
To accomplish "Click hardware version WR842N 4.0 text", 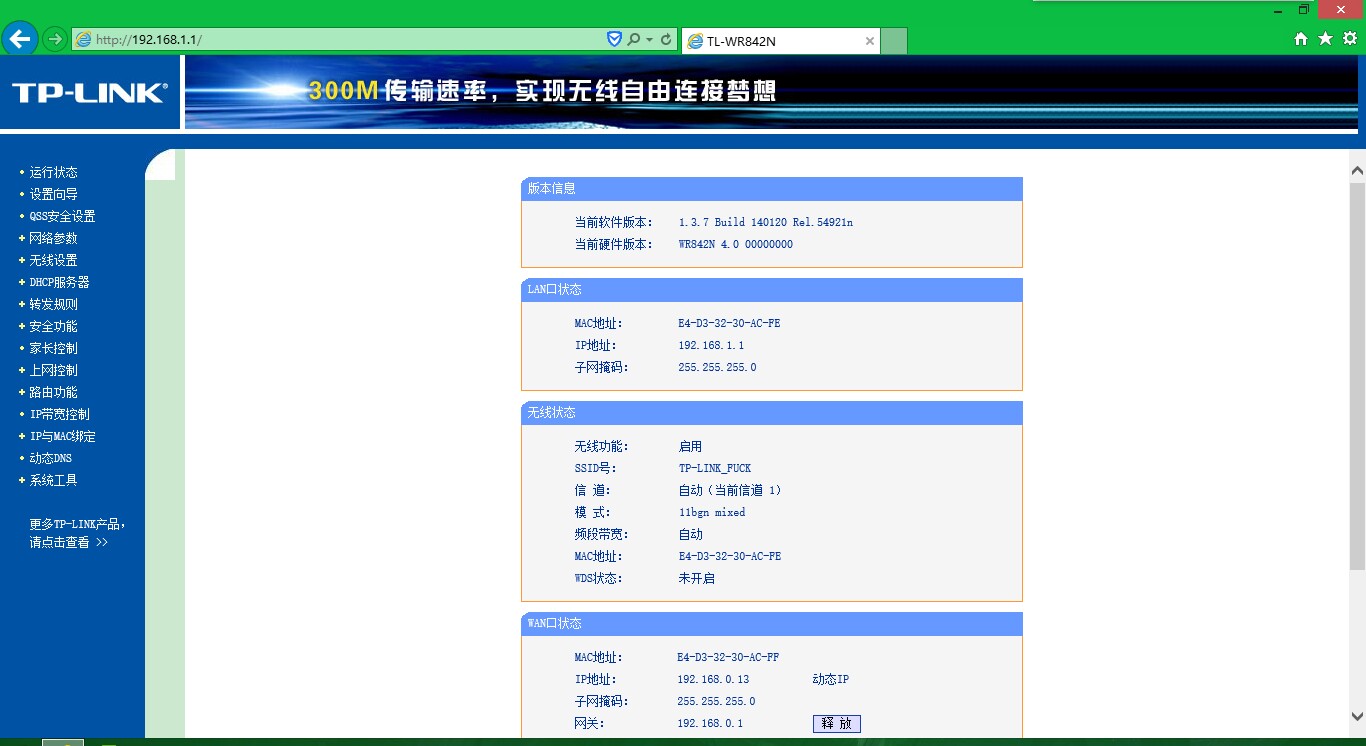I will tap(735, 244).
